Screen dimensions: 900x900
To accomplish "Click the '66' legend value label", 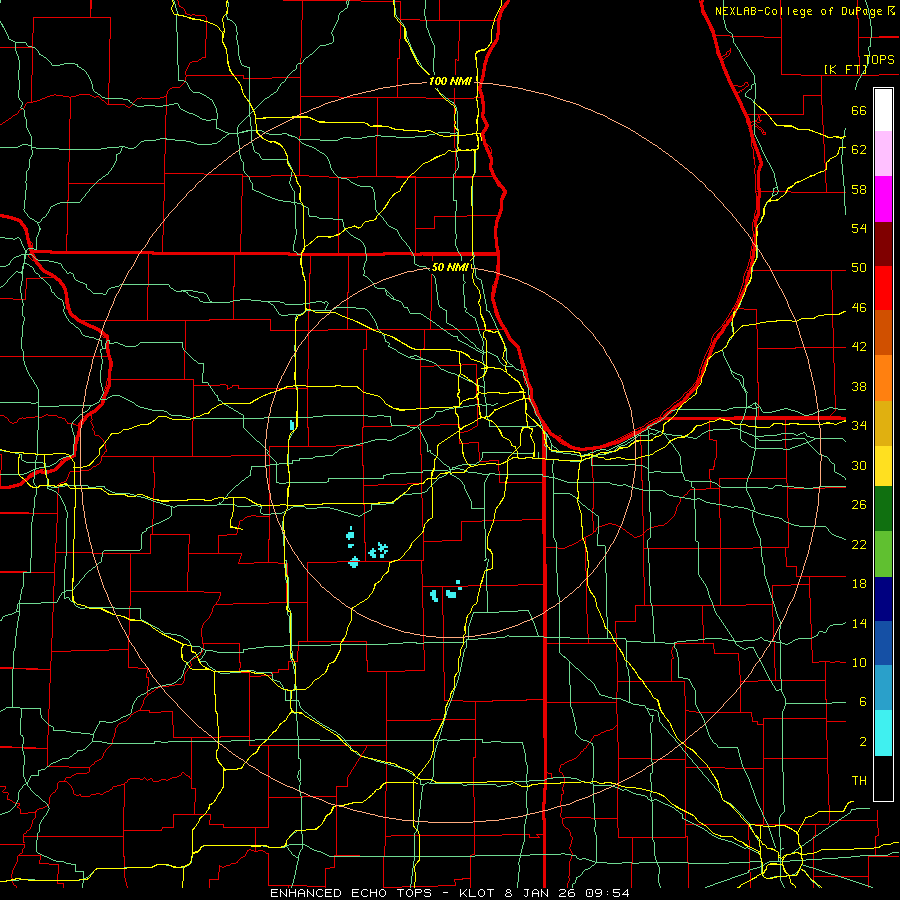I will click(859, 110).
